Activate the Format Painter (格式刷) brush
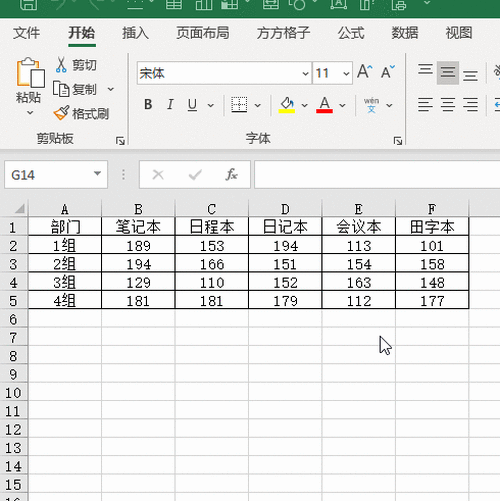Screen dimensions: 500x501 tap(81, 113)
